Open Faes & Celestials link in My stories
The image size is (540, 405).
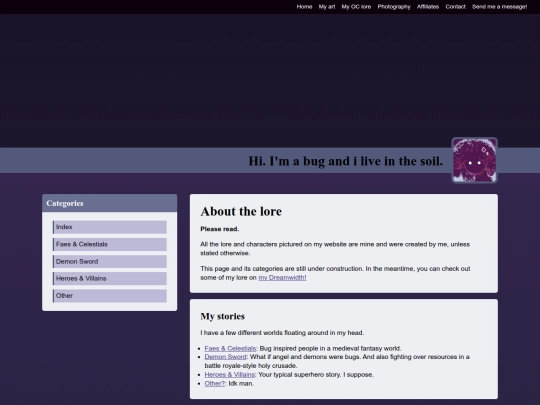click(230, 349)
